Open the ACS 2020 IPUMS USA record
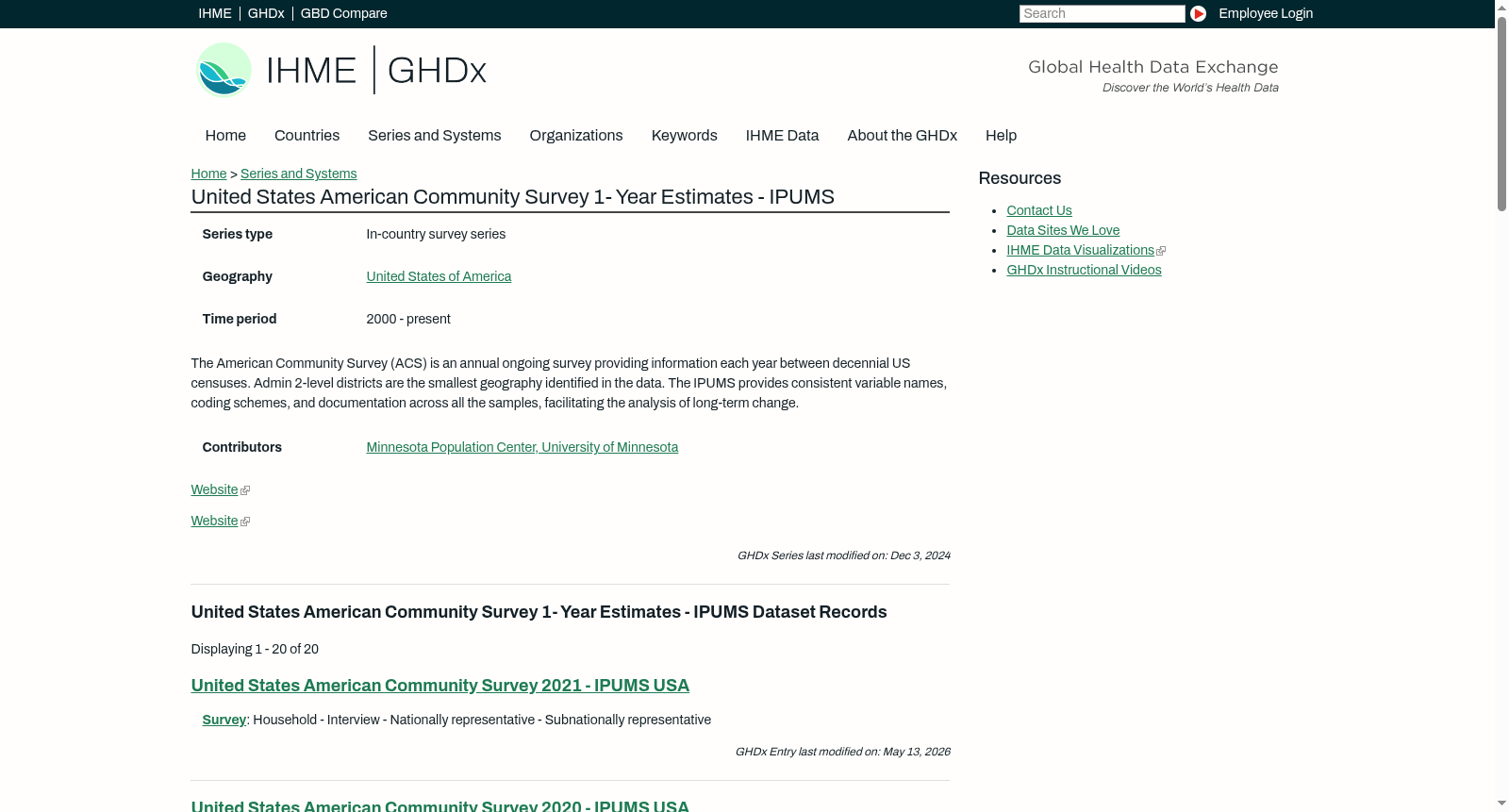 point(439,805)
